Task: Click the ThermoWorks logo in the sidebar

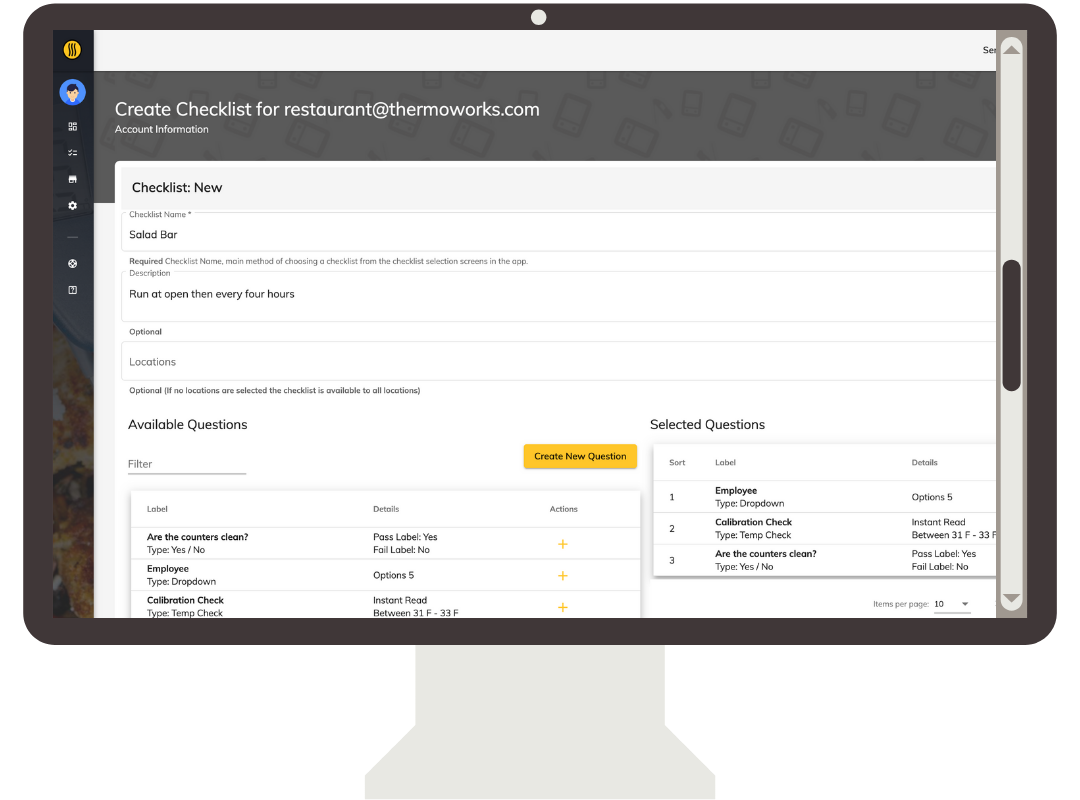Action: [x=72, y=50]
